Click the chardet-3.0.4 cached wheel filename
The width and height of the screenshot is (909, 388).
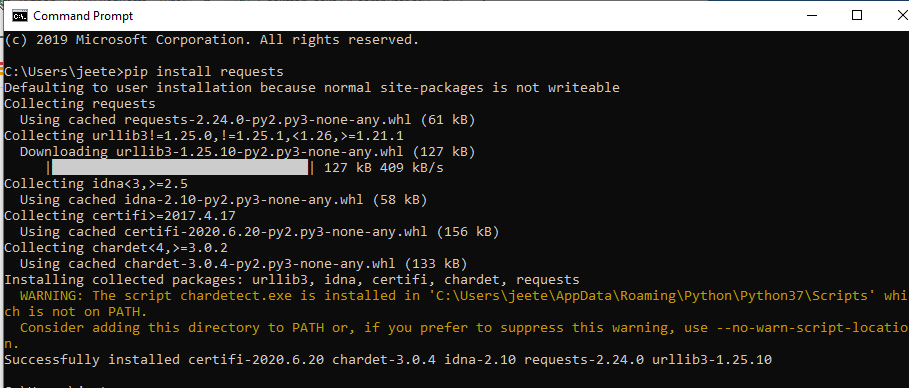tap(260, 264)
